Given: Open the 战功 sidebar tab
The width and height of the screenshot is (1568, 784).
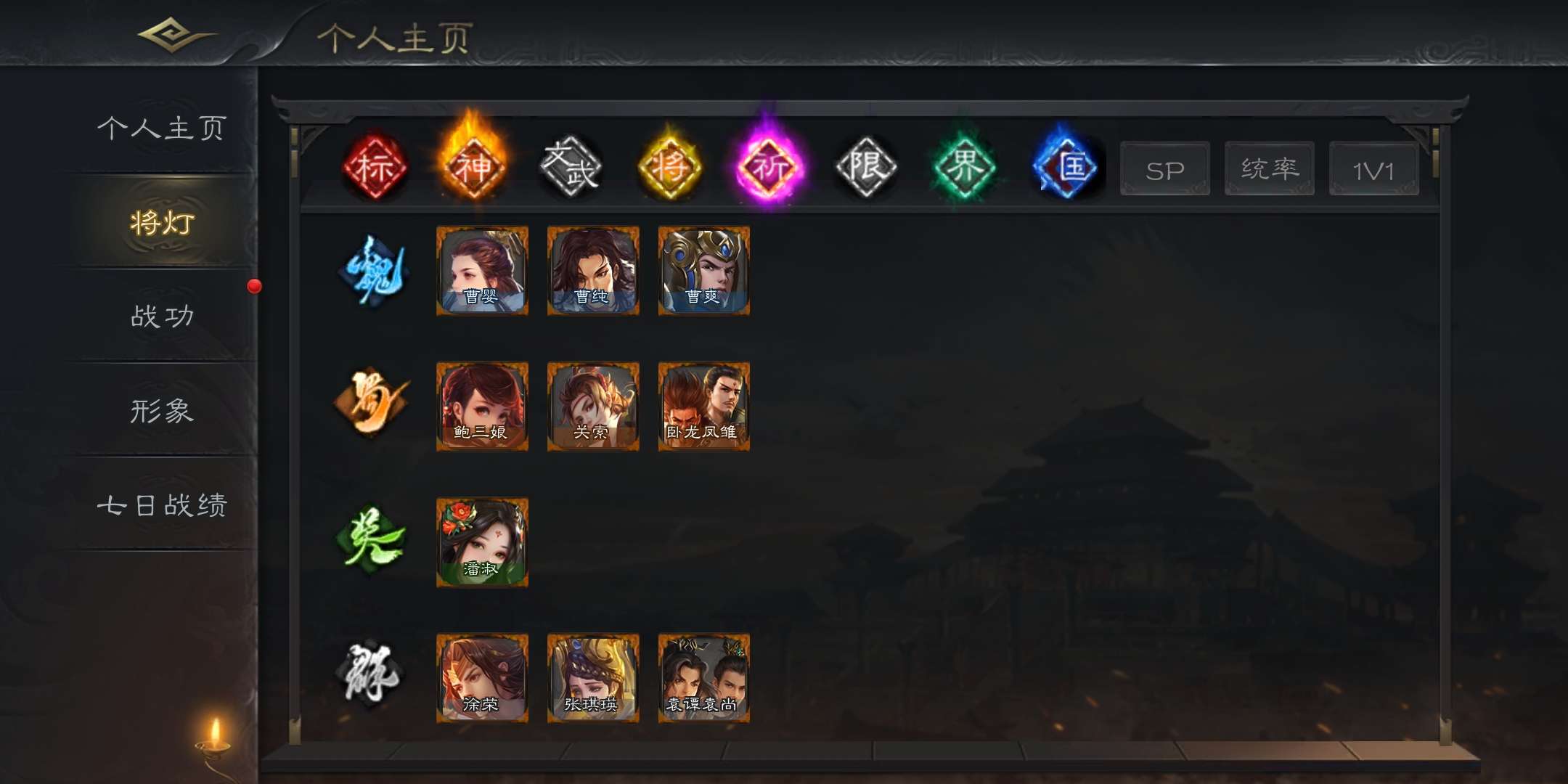Looking at the screenshot, I should 162,317.
